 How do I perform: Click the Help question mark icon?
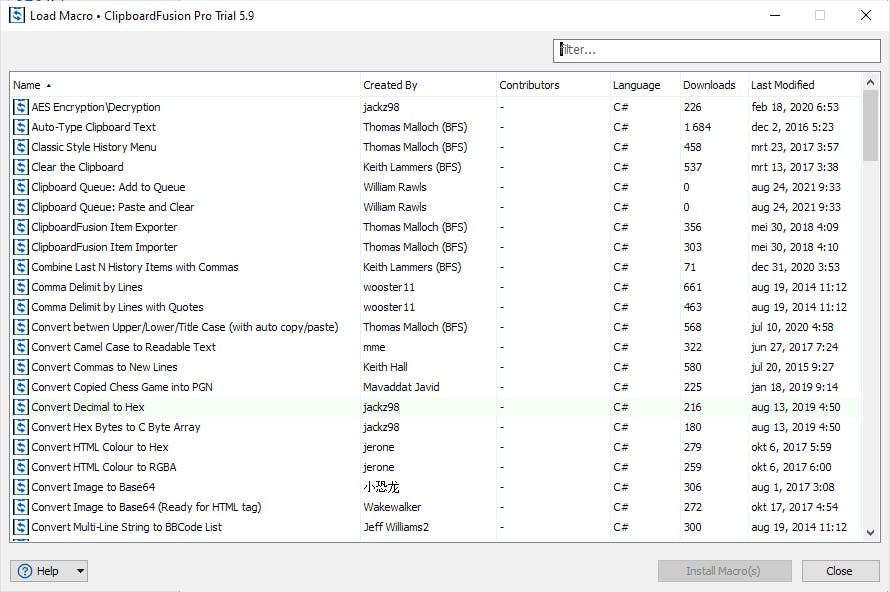tap(25, 571)
